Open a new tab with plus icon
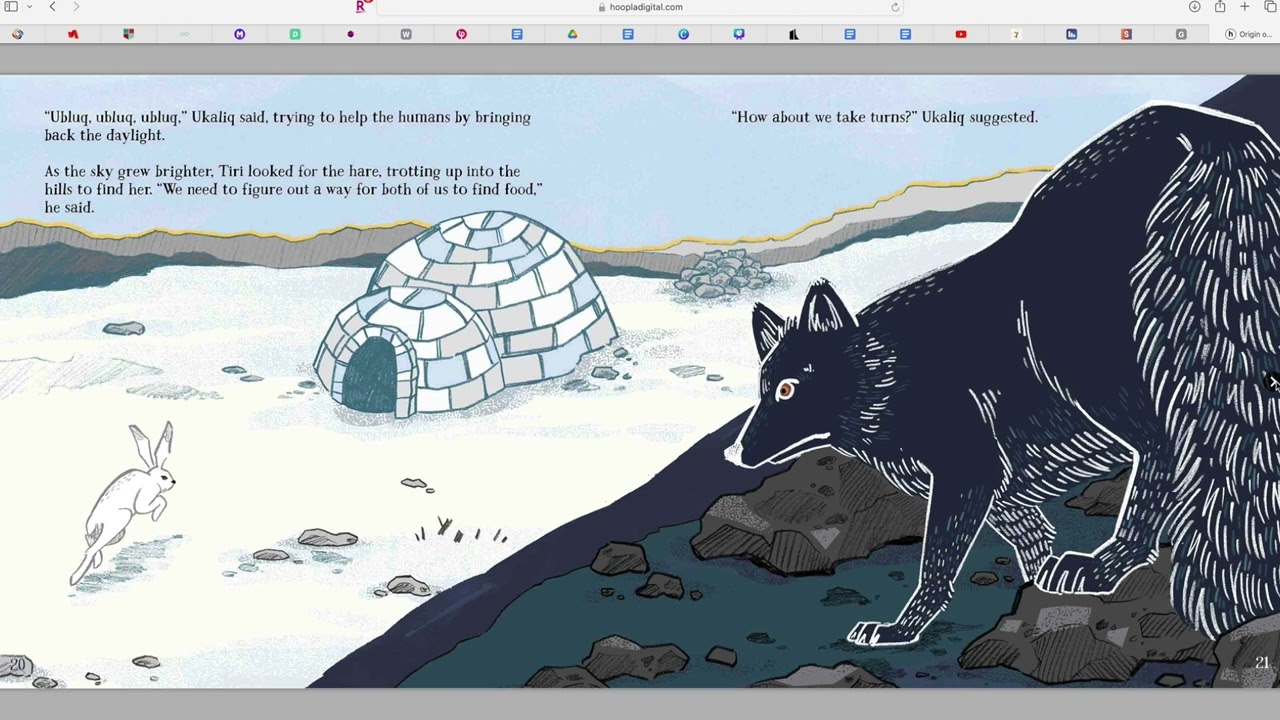Image resolution: width=1280 pixels, height=720 pixels. 1245,7
